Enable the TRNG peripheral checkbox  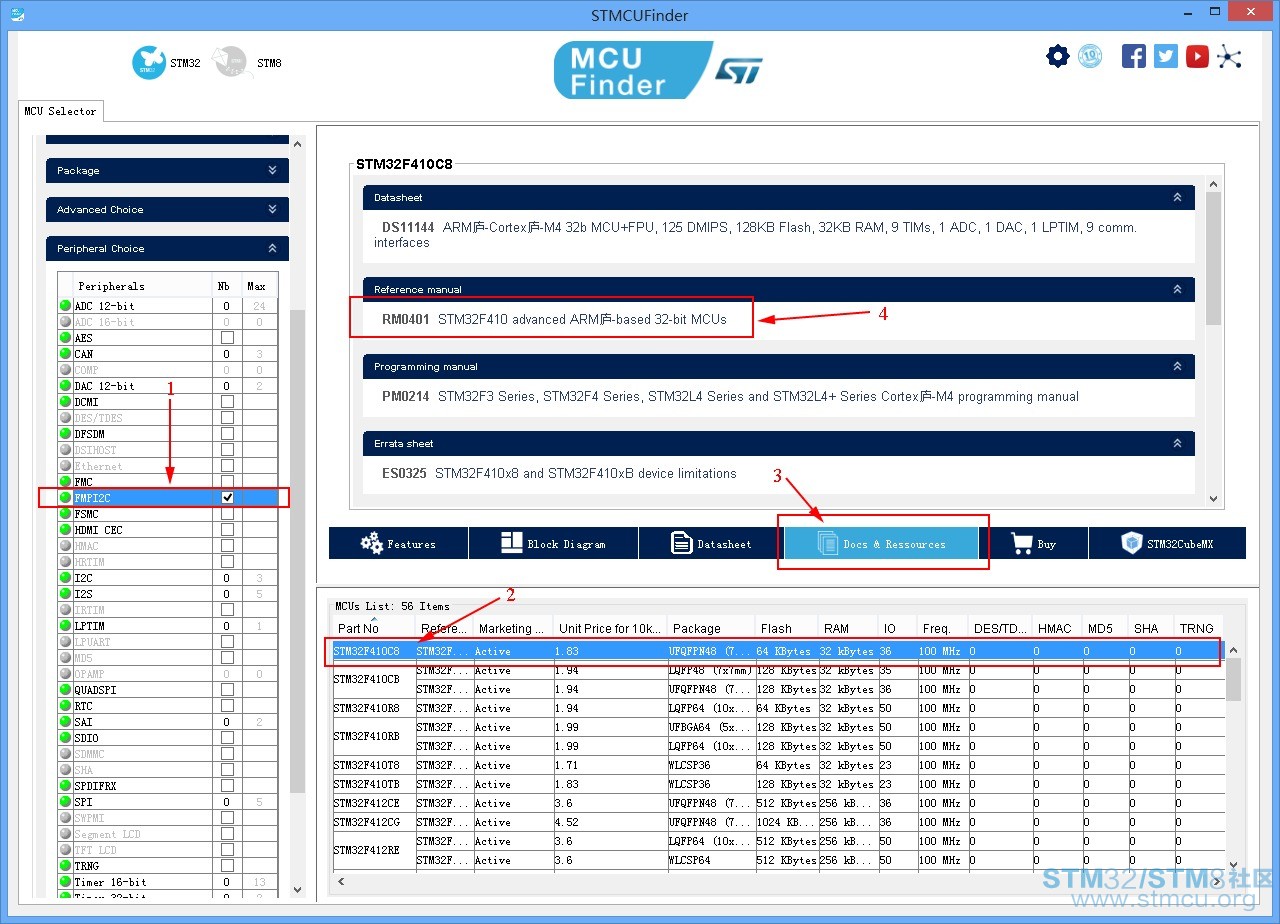point(227,866)
